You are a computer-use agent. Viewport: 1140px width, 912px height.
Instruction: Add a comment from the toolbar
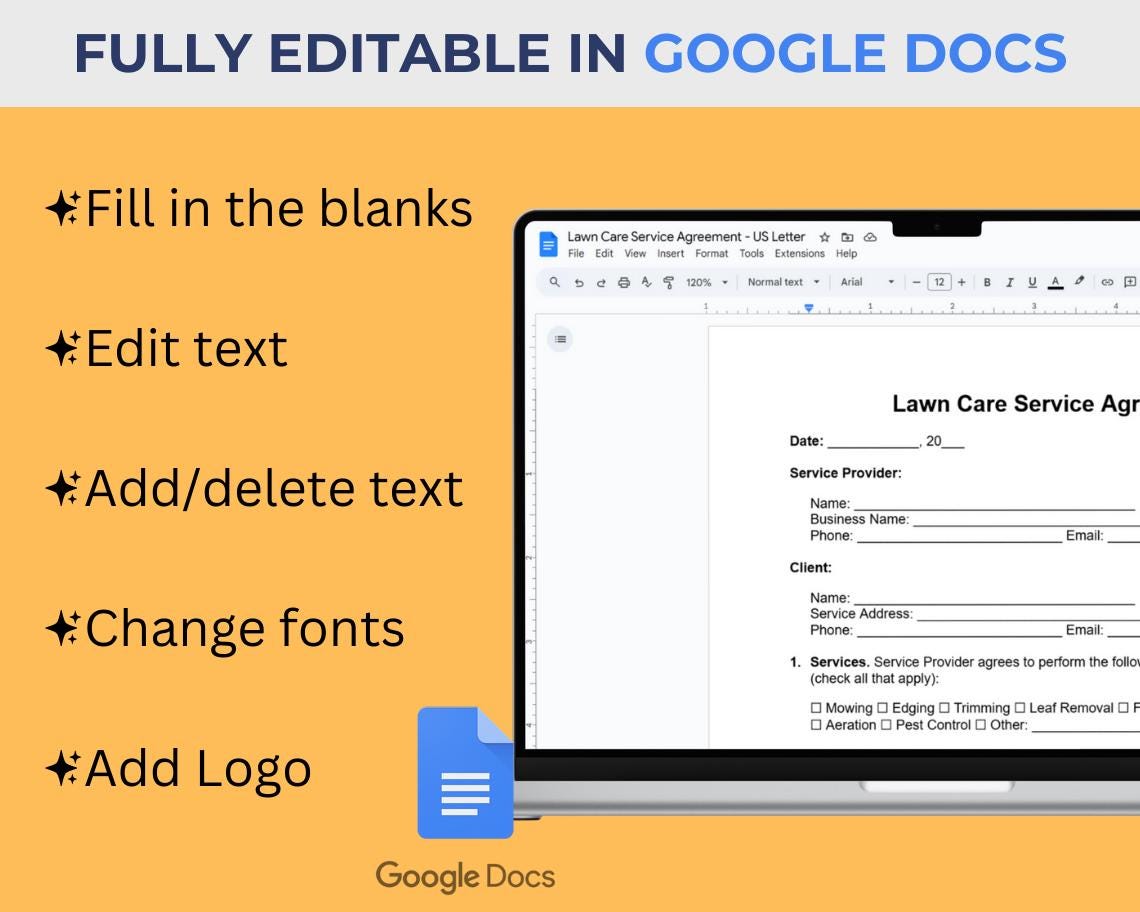1130,282
